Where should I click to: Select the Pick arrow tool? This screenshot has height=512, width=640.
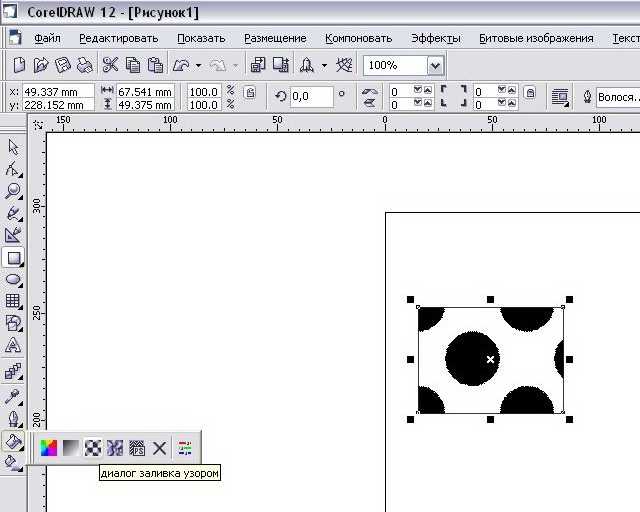(x=13, y=147)
